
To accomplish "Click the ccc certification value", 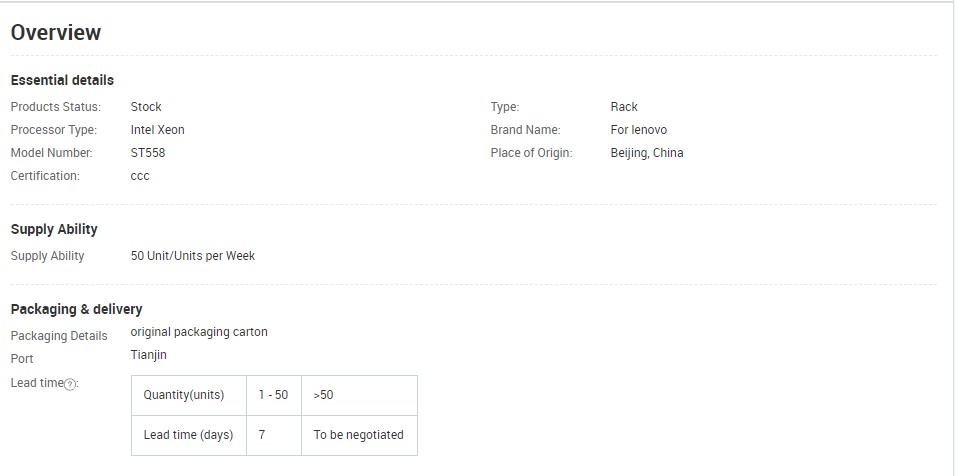I will [x=140, y=176].
